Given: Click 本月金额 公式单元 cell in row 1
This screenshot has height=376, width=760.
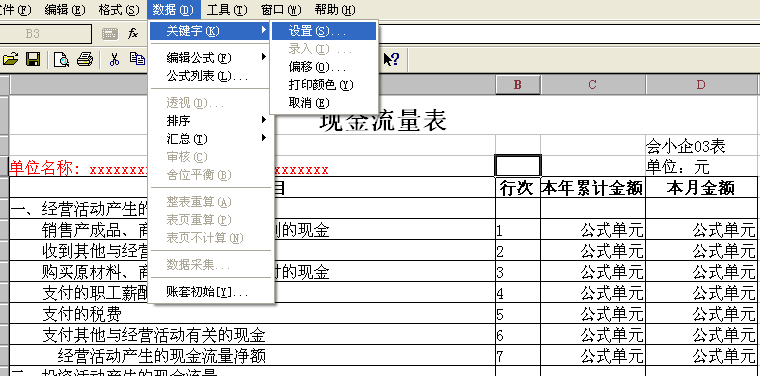Looking at the screenshot, I should pyautogui.click(x=701, y=230).
